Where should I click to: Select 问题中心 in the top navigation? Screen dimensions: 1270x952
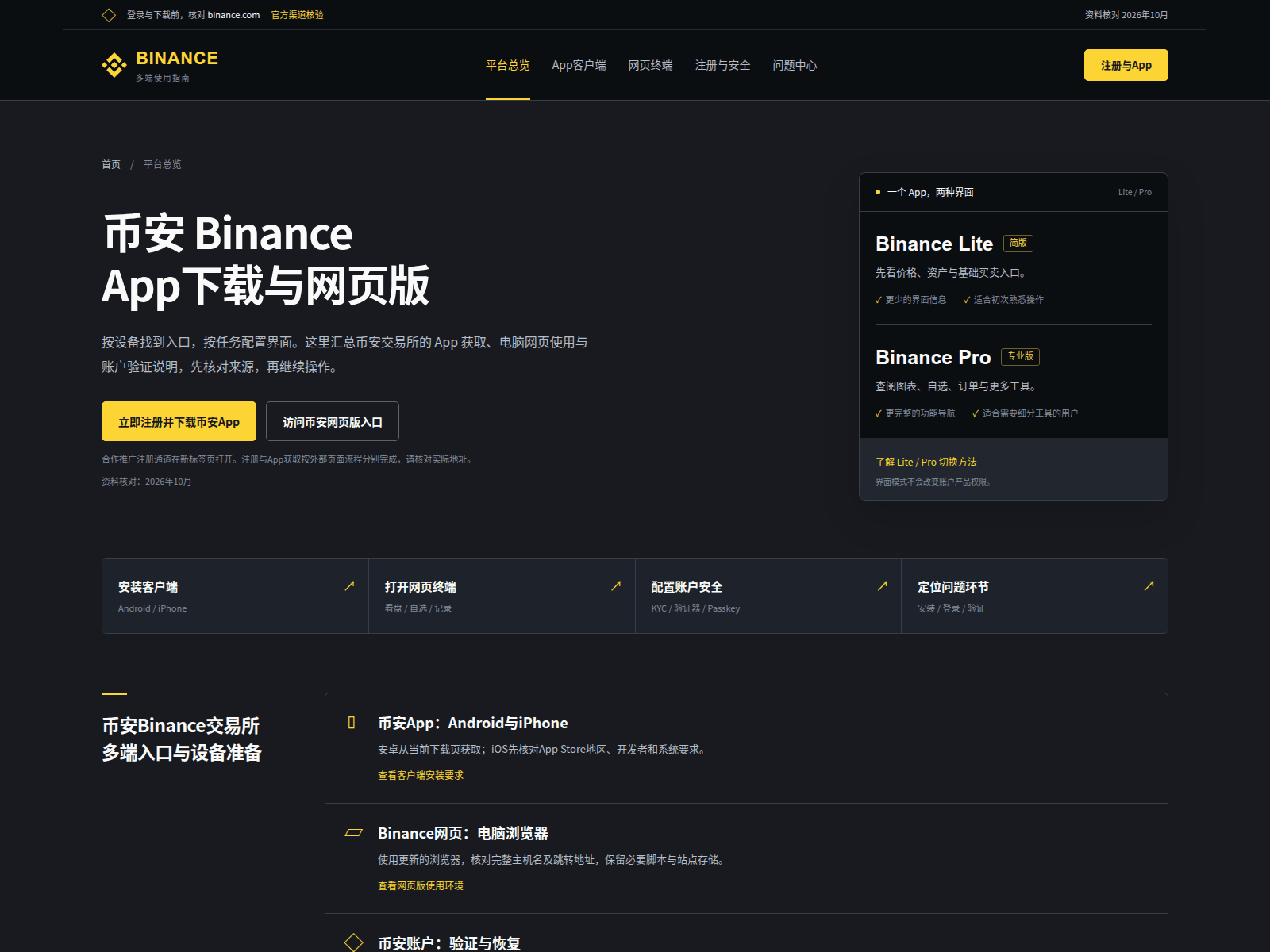pos(795,65)
